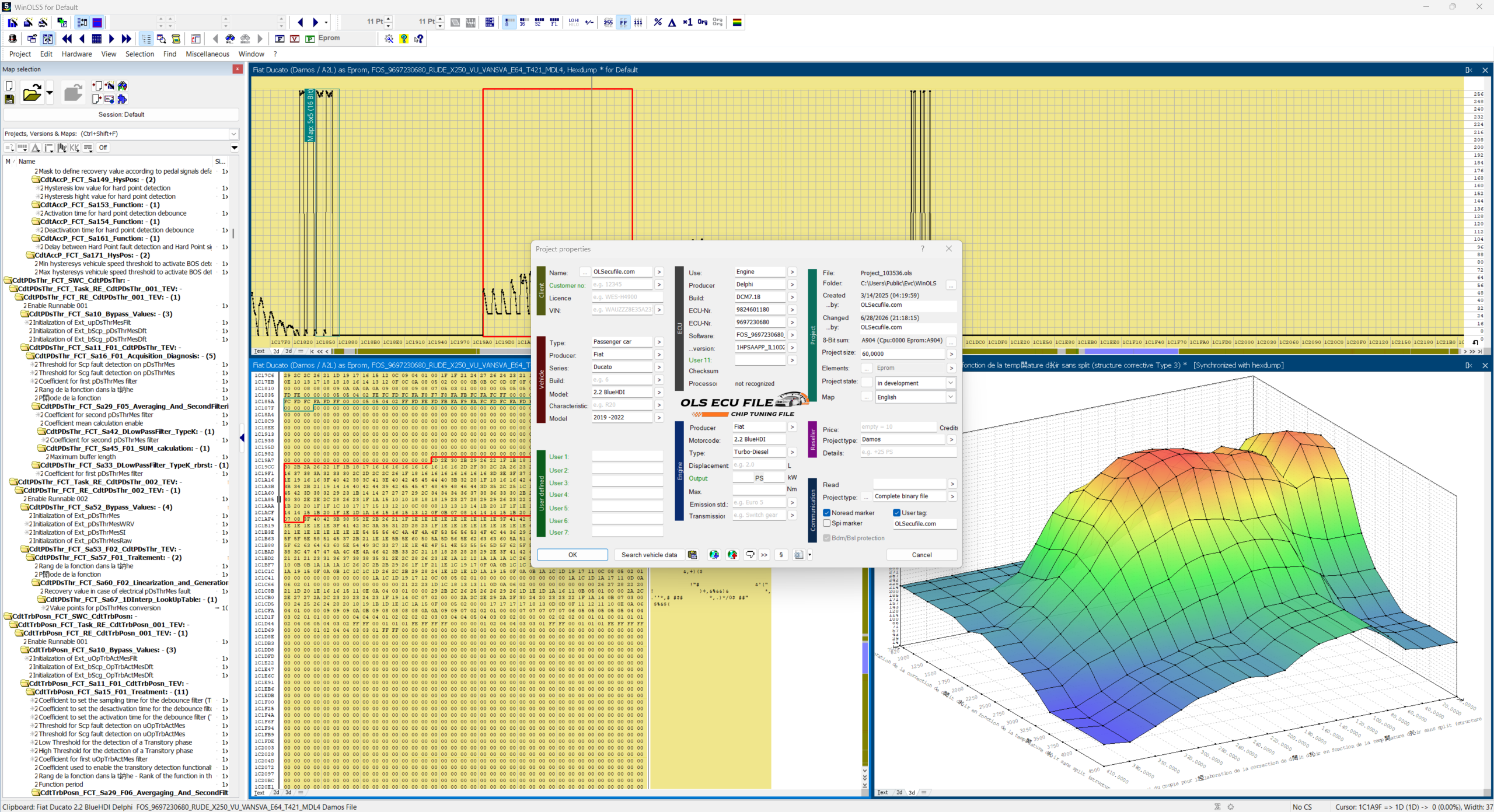Switch values to 8-bit display
Image resolution: width=1494 pixels, height=812 pixels.
[508, 22]
